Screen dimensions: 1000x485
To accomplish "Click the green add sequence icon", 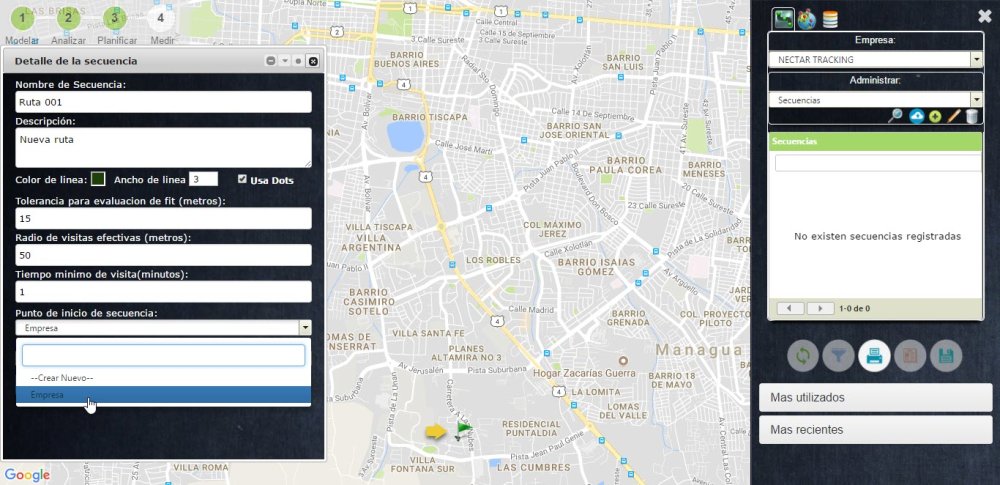I will pyautogui.click(x=935, y=117).
